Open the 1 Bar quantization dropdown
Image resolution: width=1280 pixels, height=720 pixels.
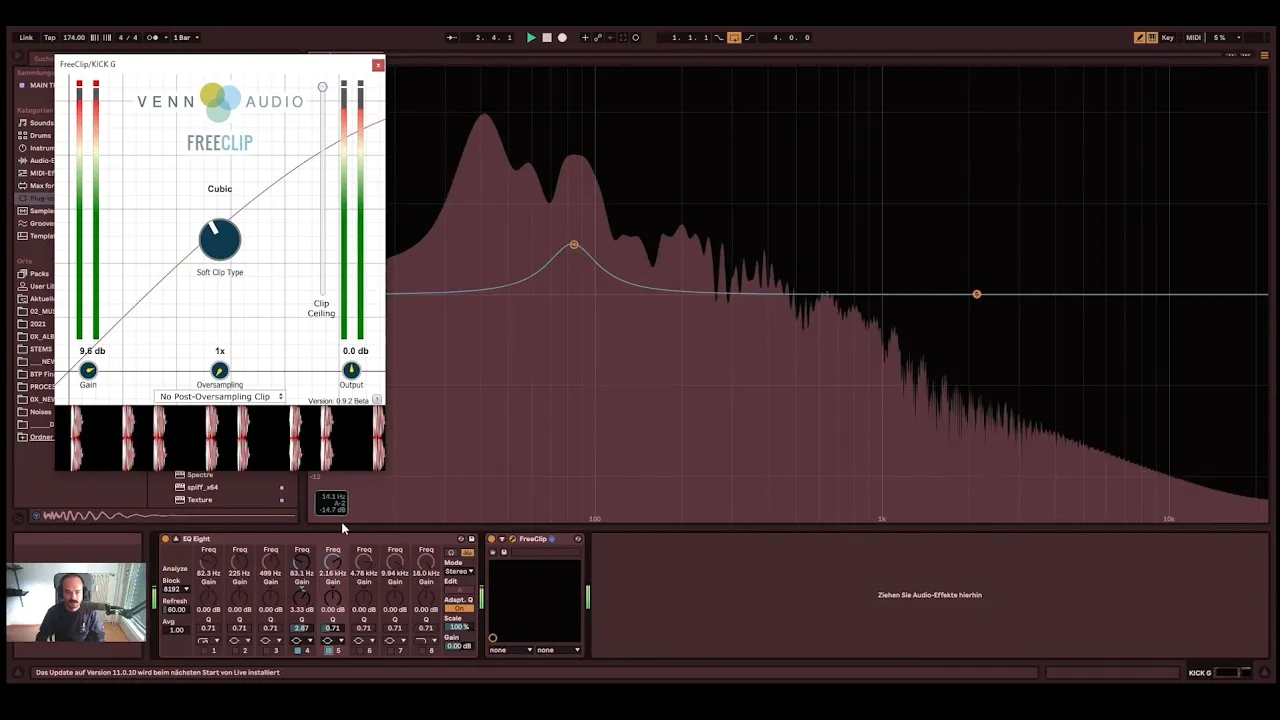click(x=185, y=38)
